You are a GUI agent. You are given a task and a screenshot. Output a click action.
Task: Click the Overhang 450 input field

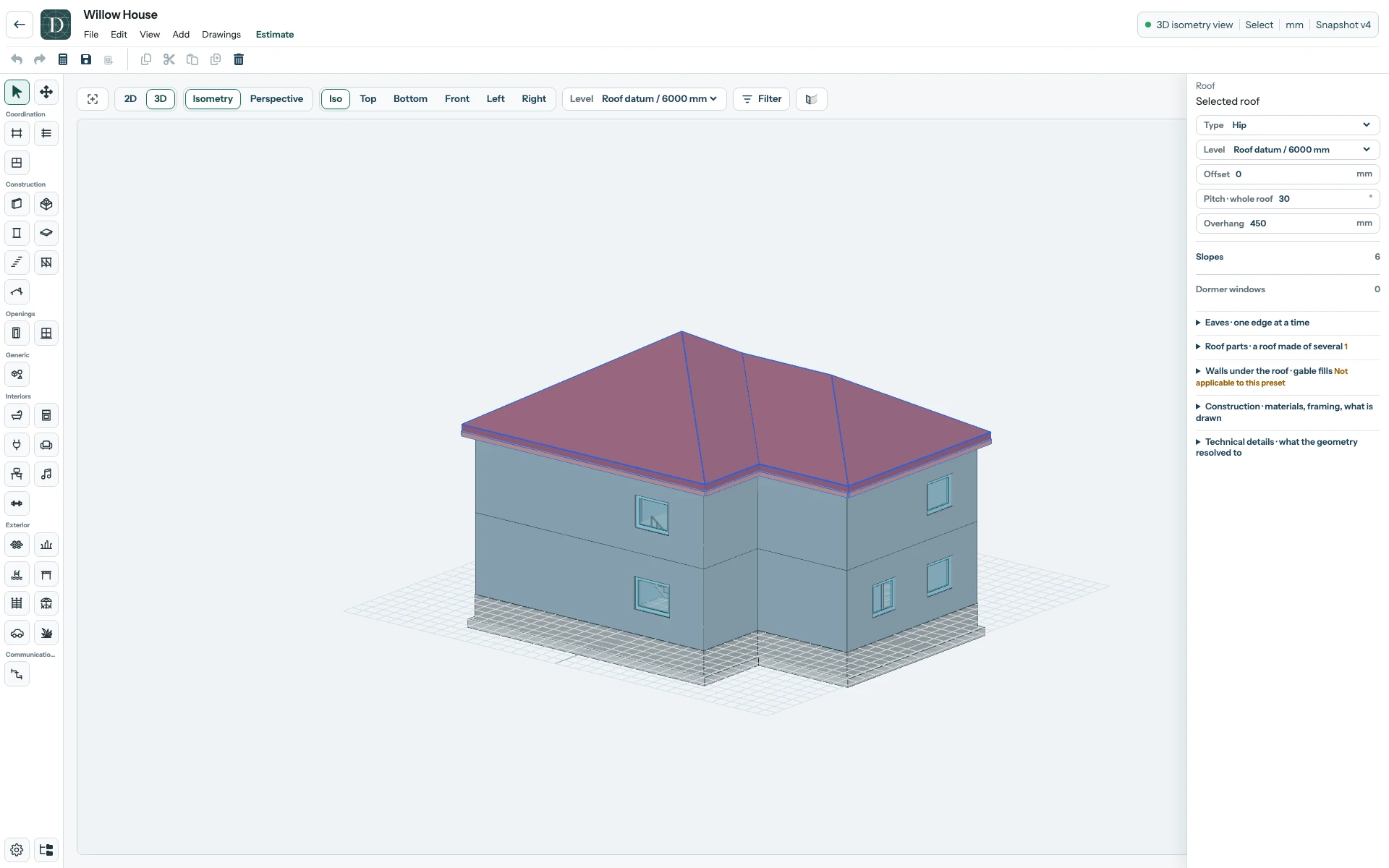pyautogui.click(x=1288, y=224)
